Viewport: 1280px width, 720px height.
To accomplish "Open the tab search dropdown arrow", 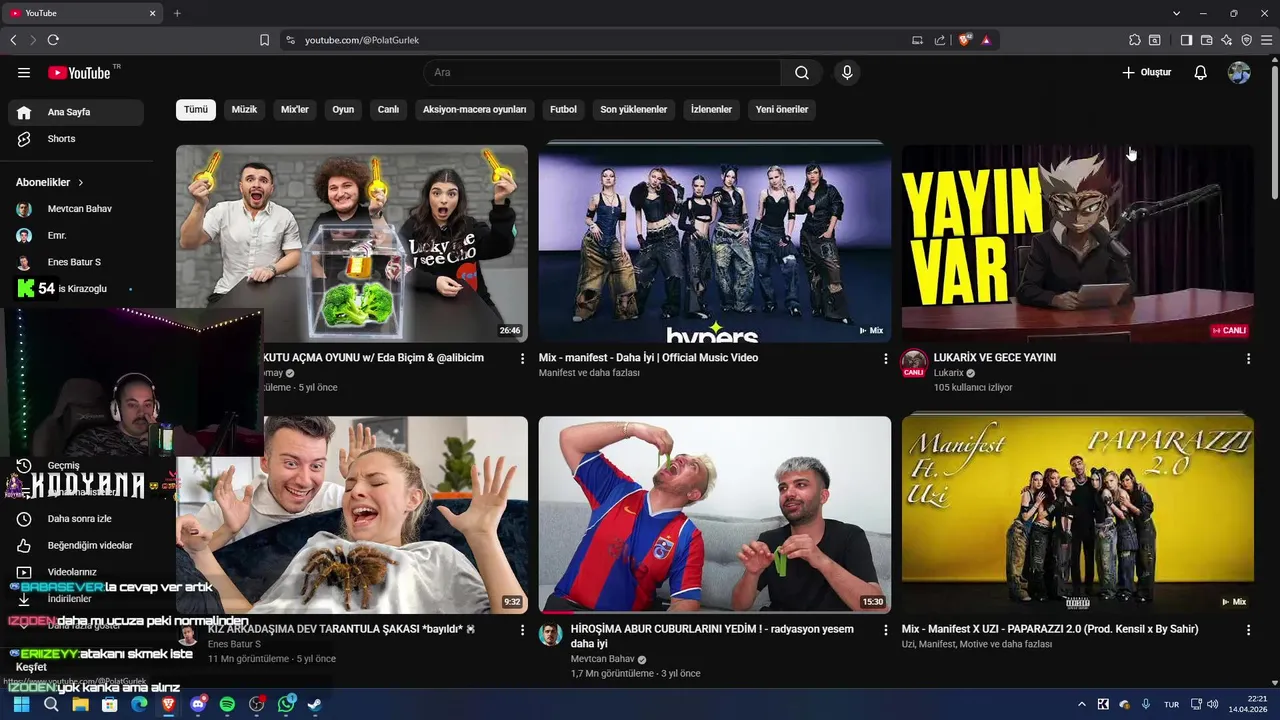I will click(x=1177, y=13).
